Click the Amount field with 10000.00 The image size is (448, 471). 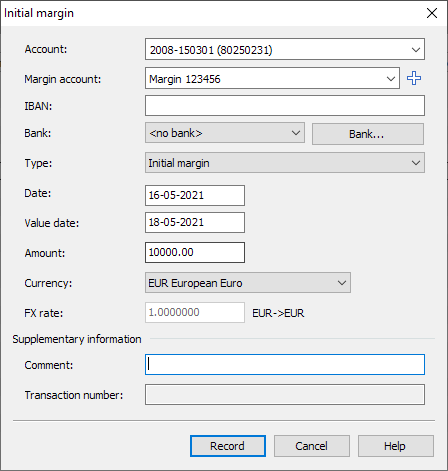tap(195, 252)
